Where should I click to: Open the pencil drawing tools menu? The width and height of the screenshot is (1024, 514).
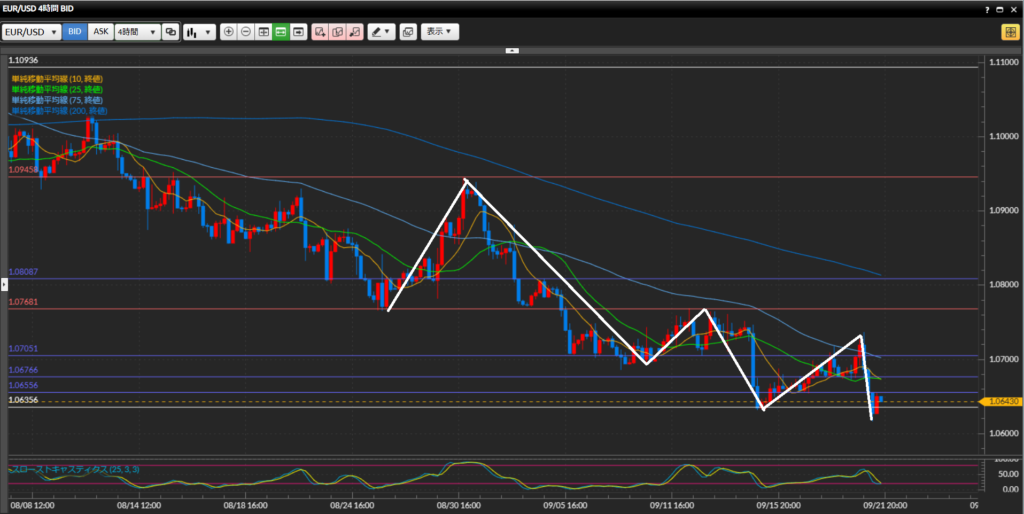[x=381, y=32]
